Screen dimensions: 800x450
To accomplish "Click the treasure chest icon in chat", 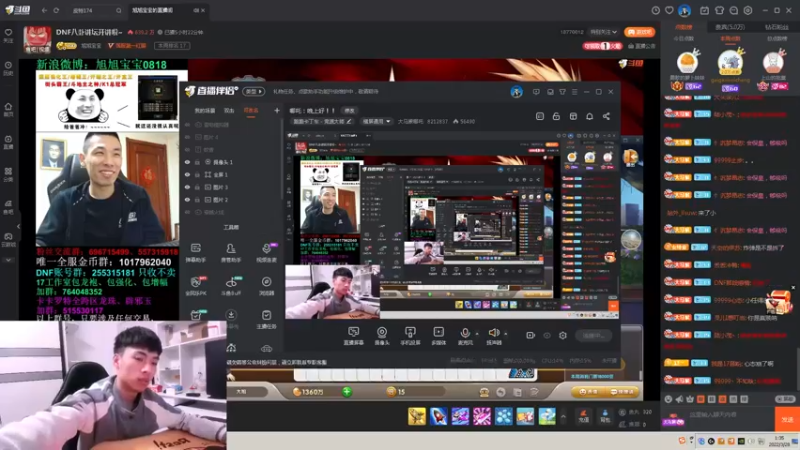I will [779, 301].
